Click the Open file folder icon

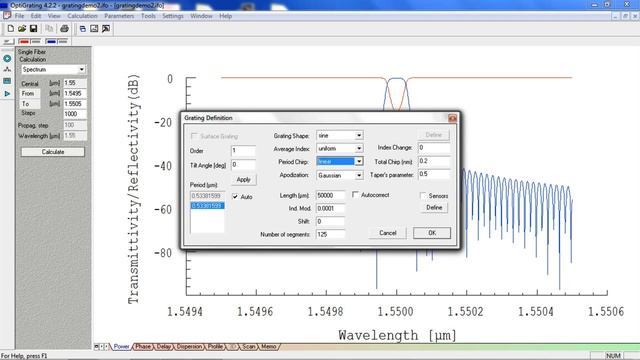click(22, 29)
